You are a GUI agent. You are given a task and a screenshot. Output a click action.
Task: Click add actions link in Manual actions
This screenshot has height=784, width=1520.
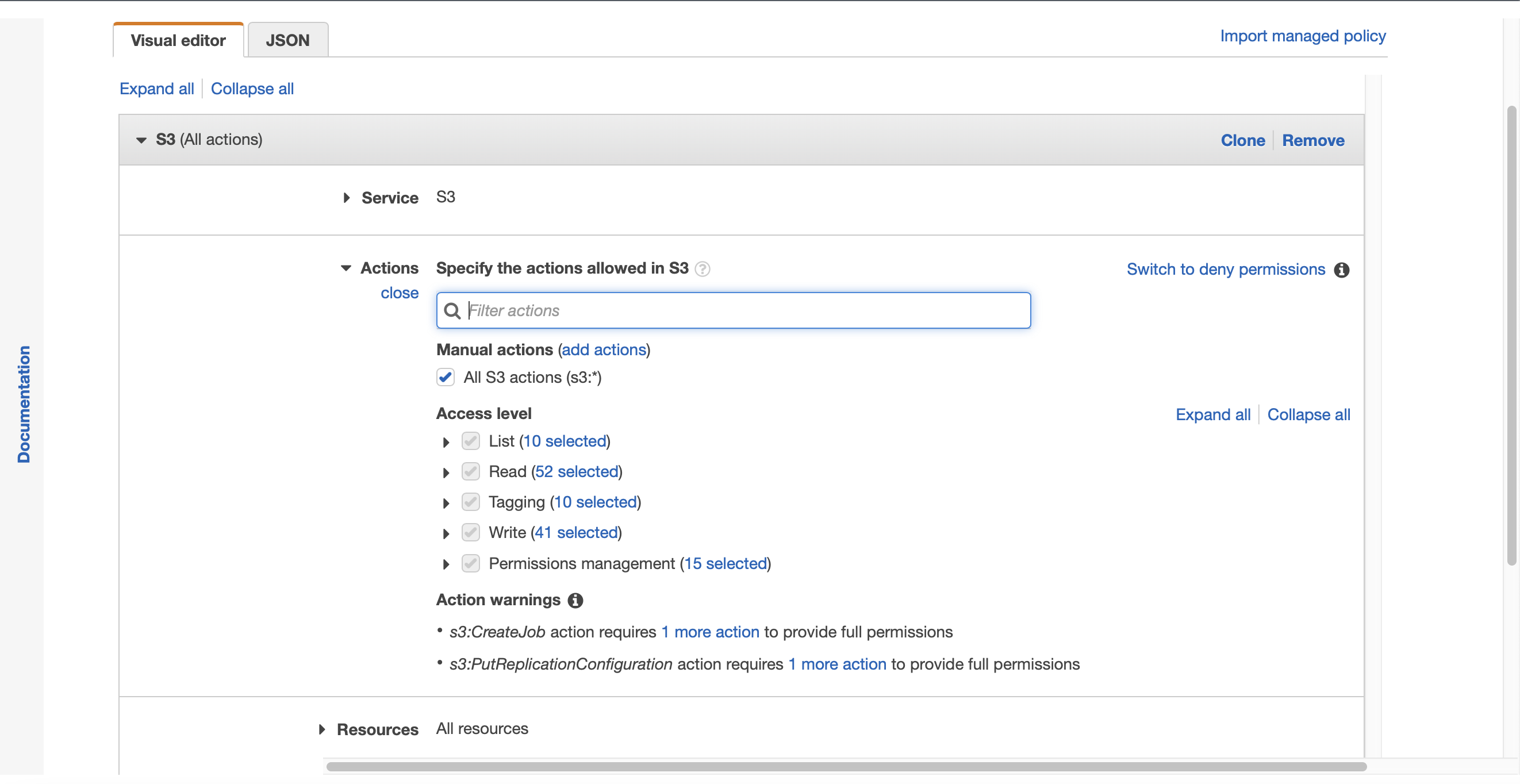click(604, 349)
